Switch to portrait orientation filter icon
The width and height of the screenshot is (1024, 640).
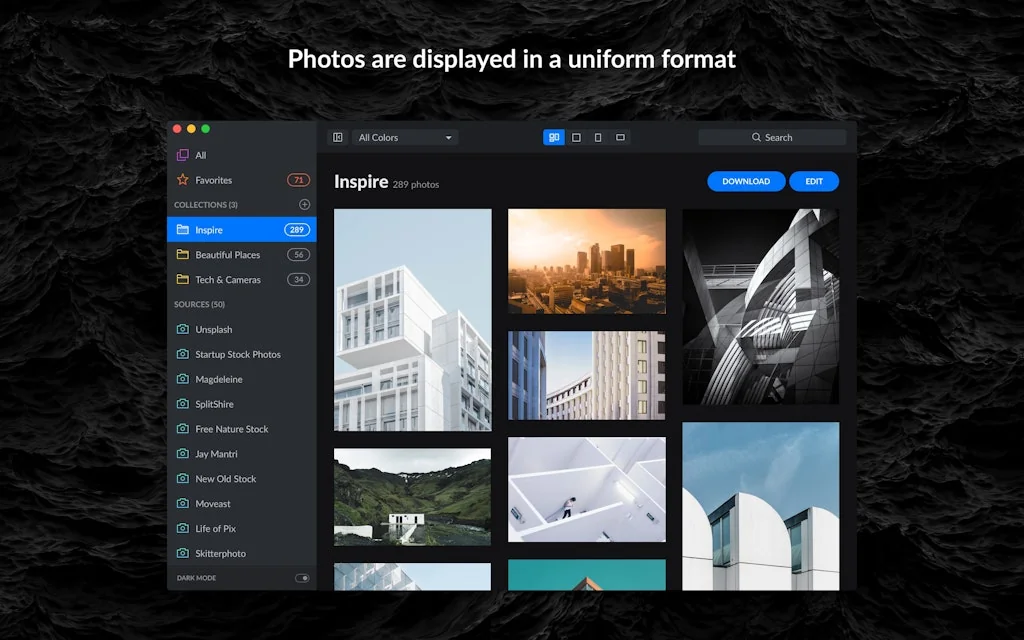click(x=598, y=138)
